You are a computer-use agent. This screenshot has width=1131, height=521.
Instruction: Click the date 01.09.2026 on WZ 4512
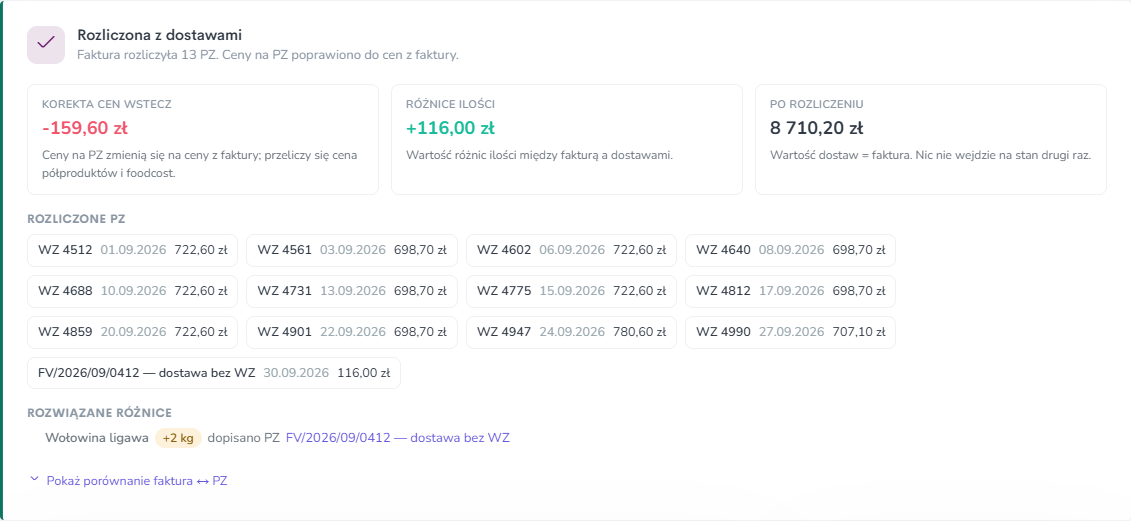[x=133, y=250]
